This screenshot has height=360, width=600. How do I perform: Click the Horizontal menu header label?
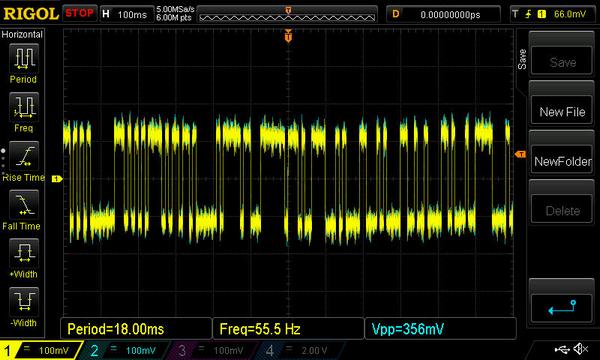coord(22,34)
